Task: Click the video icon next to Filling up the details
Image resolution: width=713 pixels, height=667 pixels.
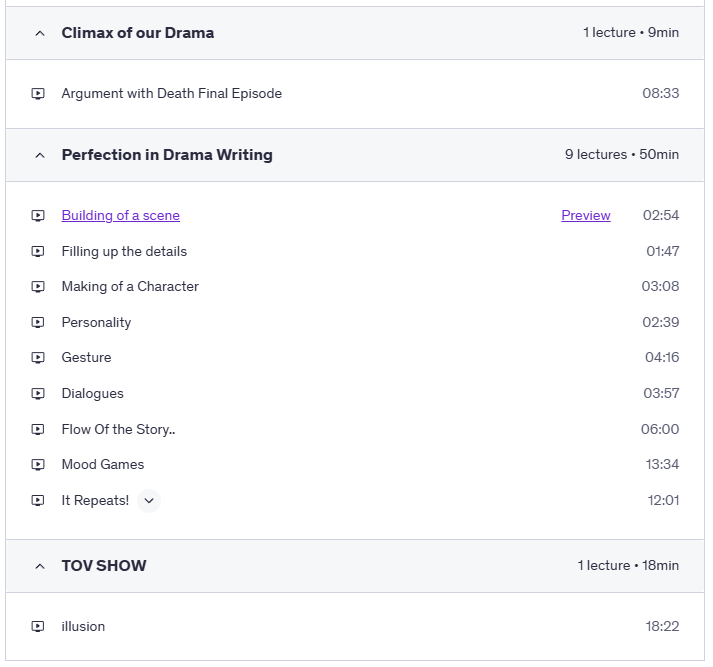Action: (38, 252)
